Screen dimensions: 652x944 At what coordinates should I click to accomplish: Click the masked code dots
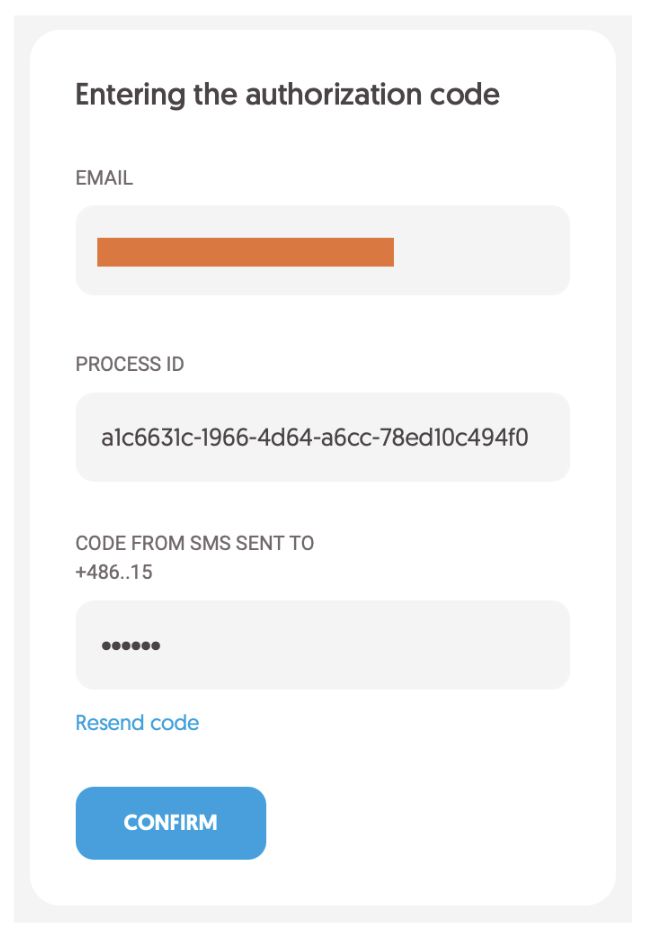[131, 646]
